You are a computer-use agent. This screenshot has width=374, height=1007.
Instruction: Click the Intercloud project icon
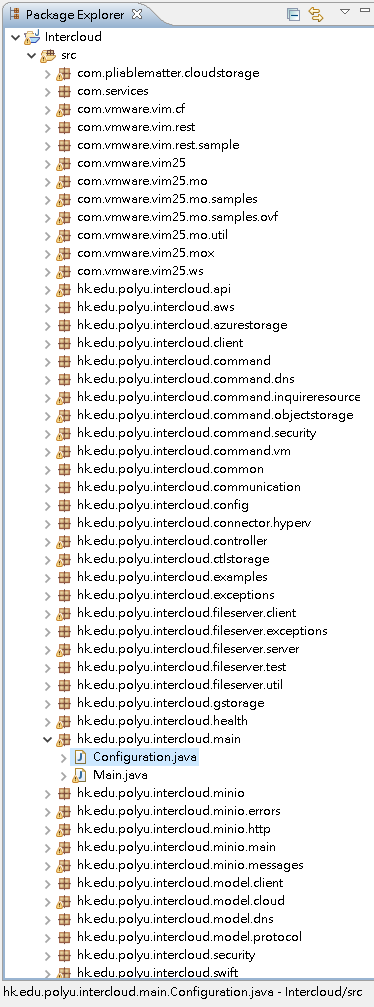[x=32, y=37]
